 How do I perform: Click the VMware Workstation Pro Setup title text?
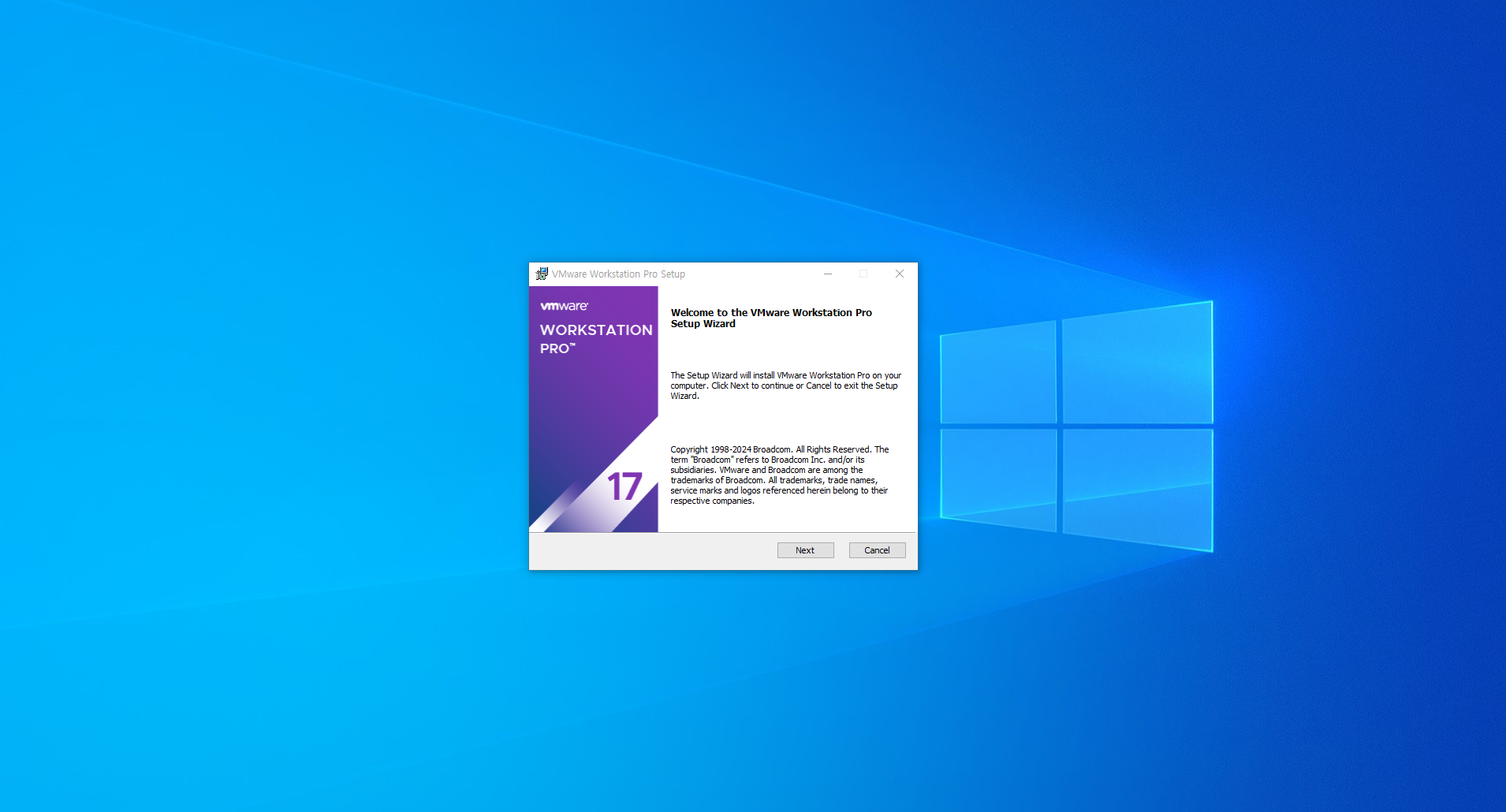(618, 274)
